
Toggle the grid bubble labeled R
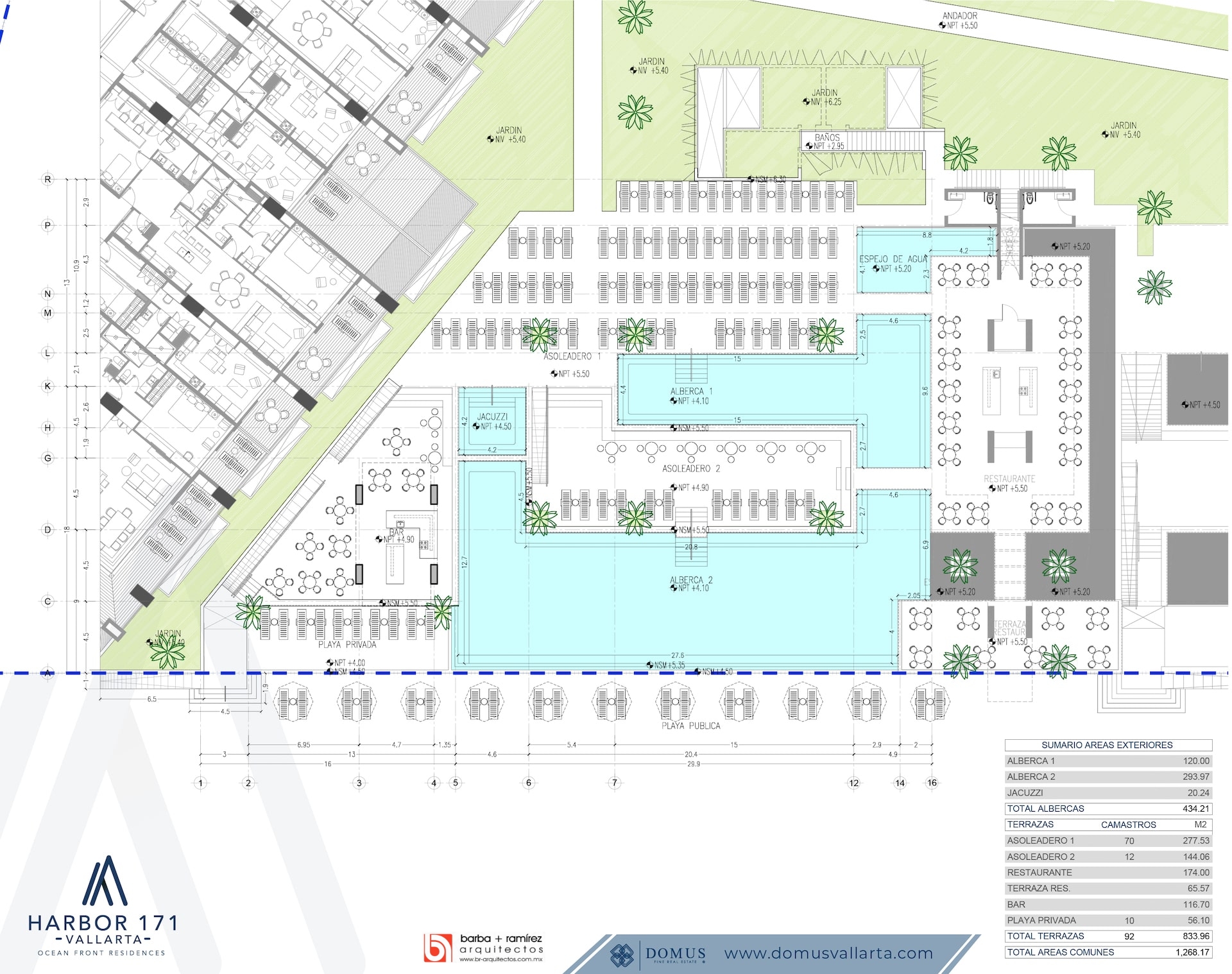(49, 178)
